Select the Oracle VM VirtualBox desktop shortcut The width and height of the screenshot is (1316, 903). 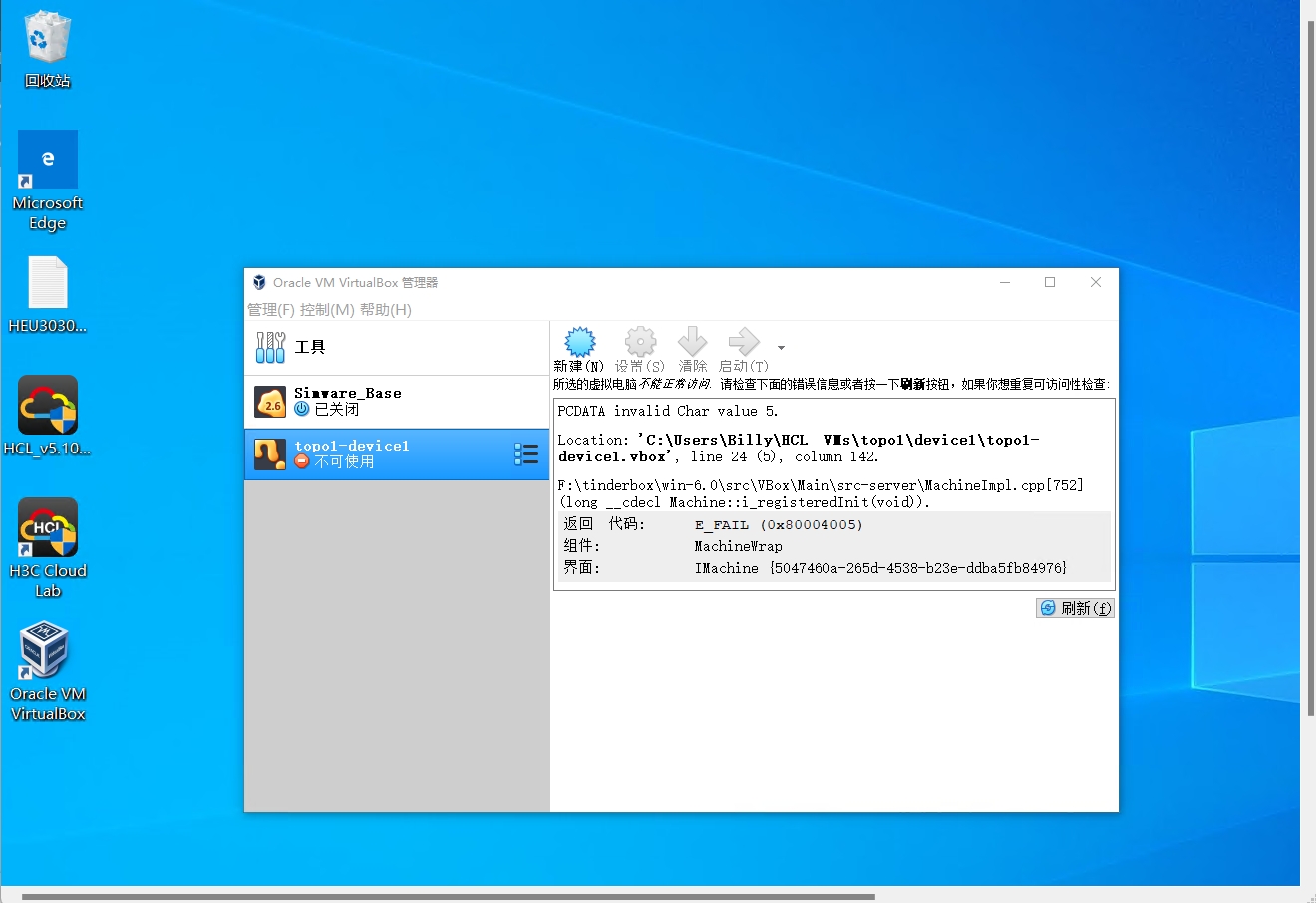point(48,671)
